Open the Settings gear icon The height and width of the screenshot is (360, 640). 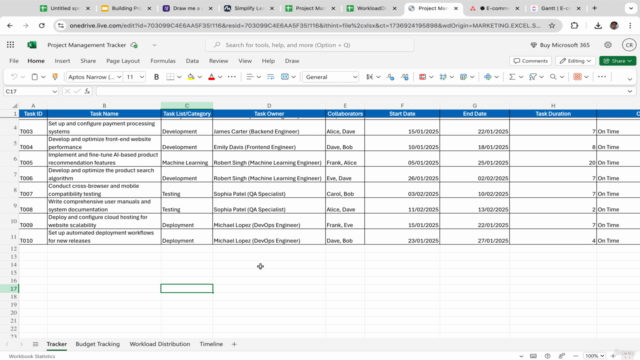608,45
